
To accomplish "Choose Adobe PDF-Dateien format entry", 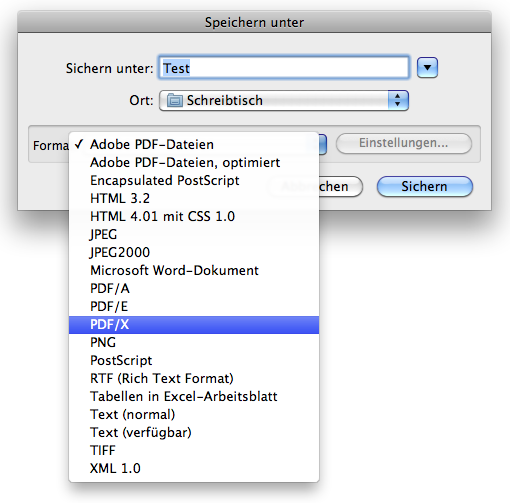I will point(194,145).
